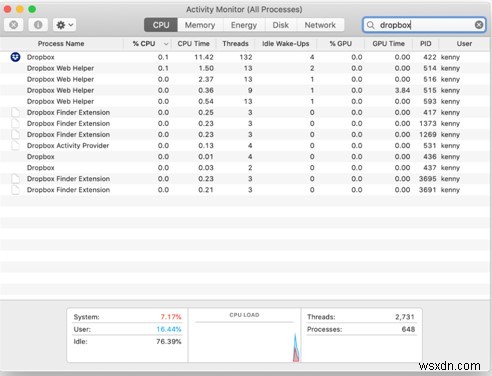The height and width of the screenshot is (376, 492).
Task: Select Dropbox Finder Extension PID 3691
Action: [x=245, y=190]
